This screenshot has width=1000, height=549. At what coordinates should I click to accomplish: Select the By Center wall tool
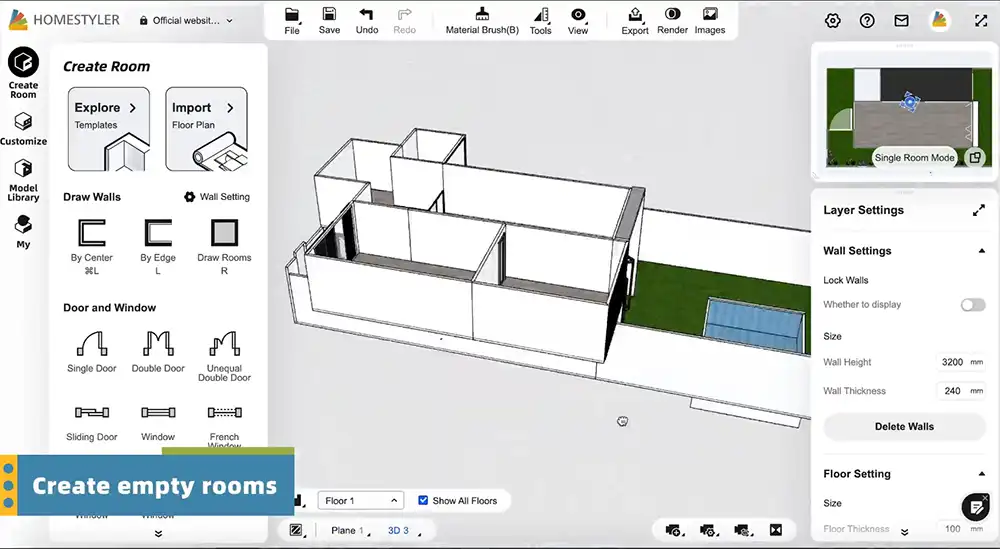pos(92,247)
